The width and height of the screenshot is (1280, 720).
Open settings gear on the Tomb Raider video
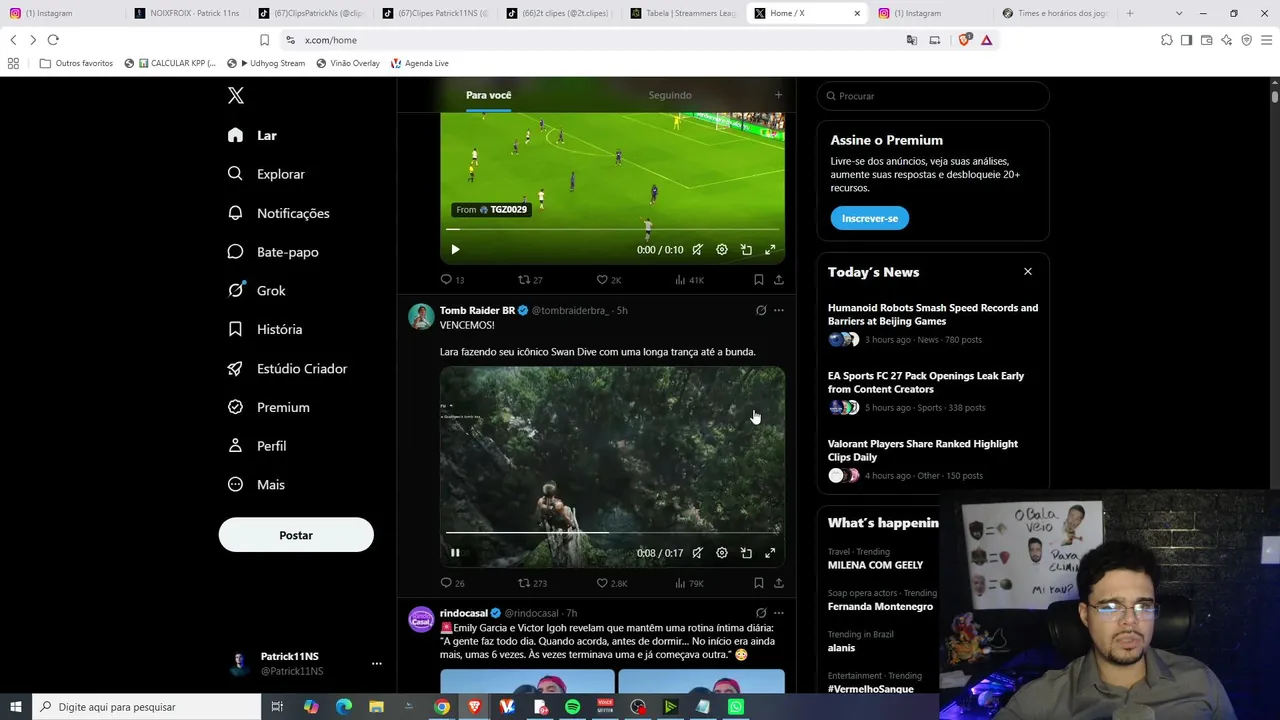[x=722, y=553]
